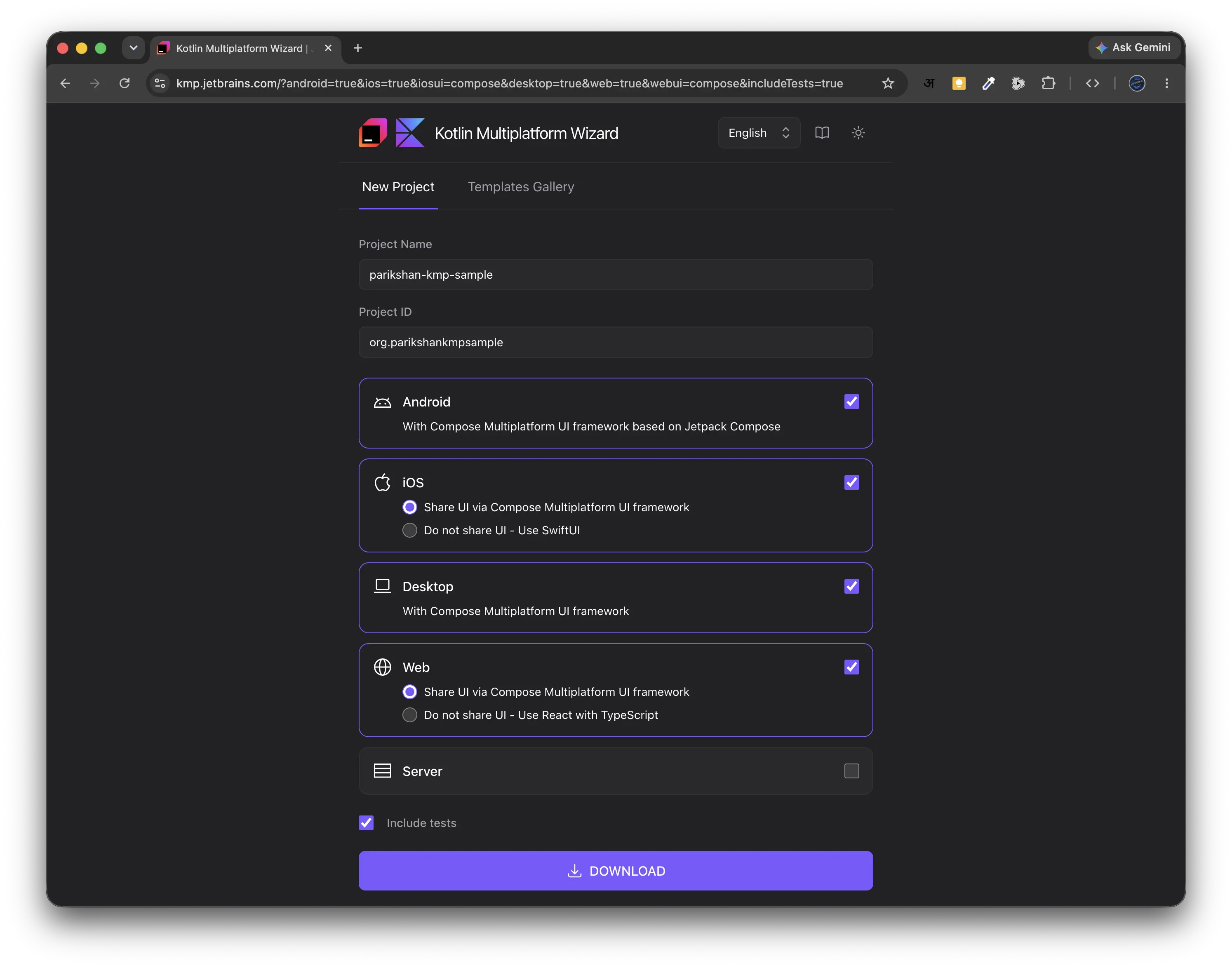1232x968 pixels.
Task: Enable the Server platform checkbox
Action: point(851,771)
